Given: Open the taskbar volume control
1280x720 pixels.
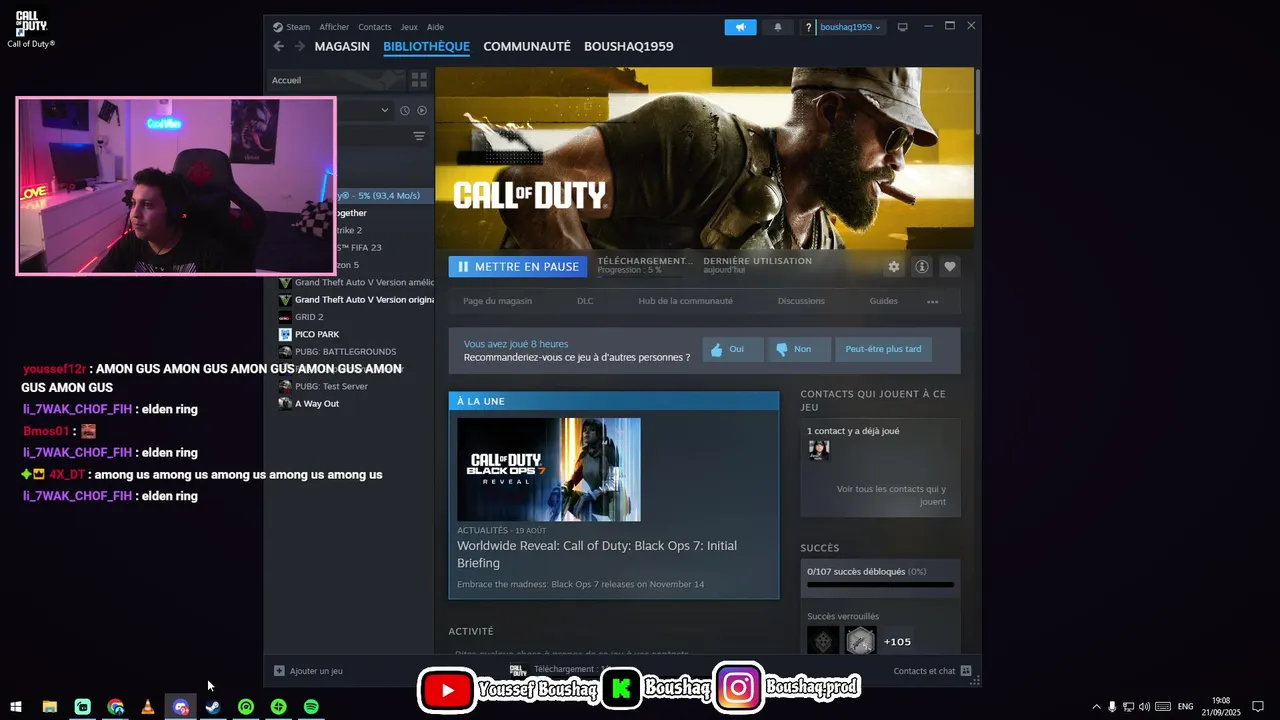Looking at the screenshot, I should coord(1144,707).
